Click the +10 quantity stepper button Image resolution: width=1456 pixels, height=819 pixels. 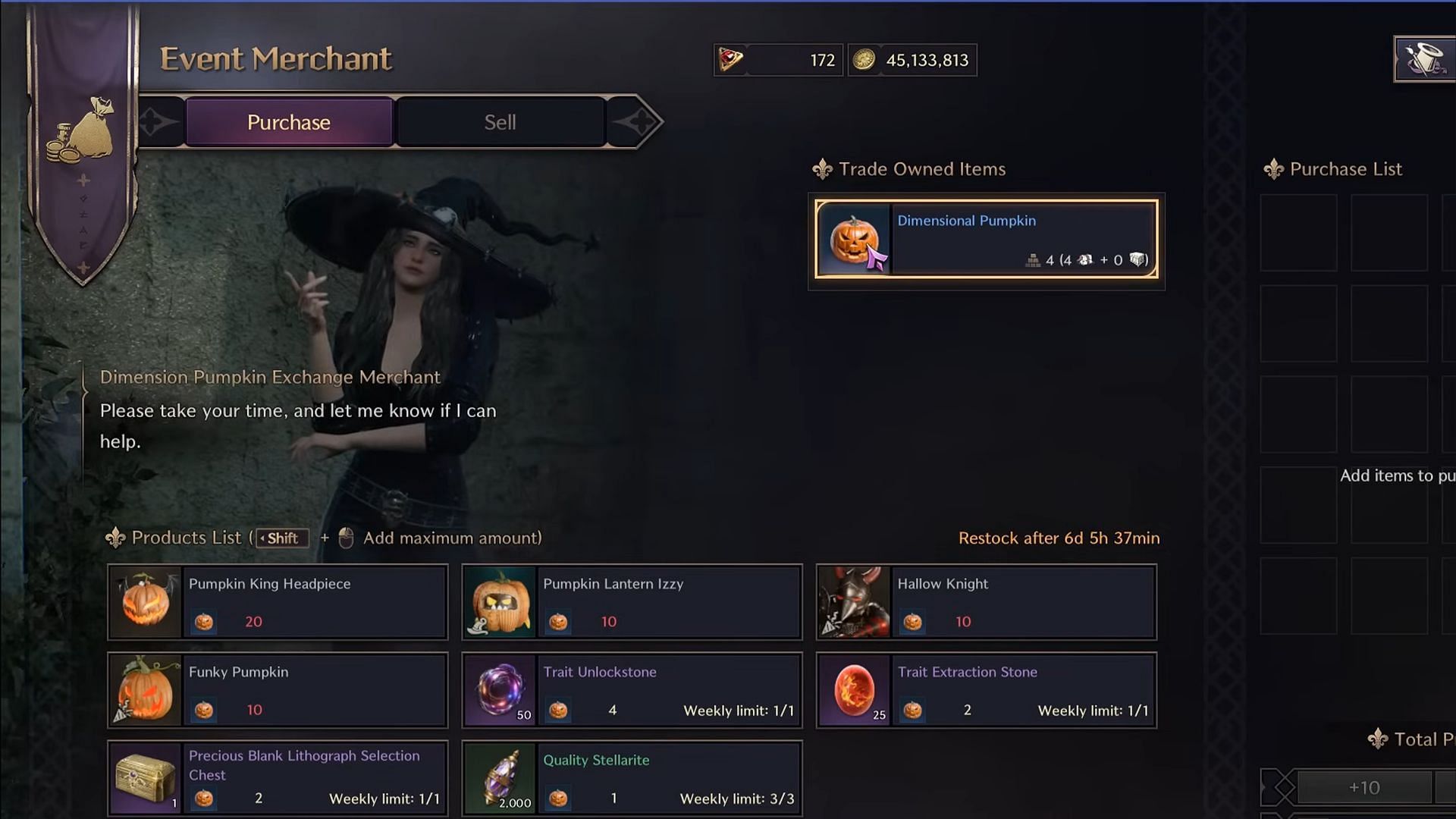(x=1366, y=787)
